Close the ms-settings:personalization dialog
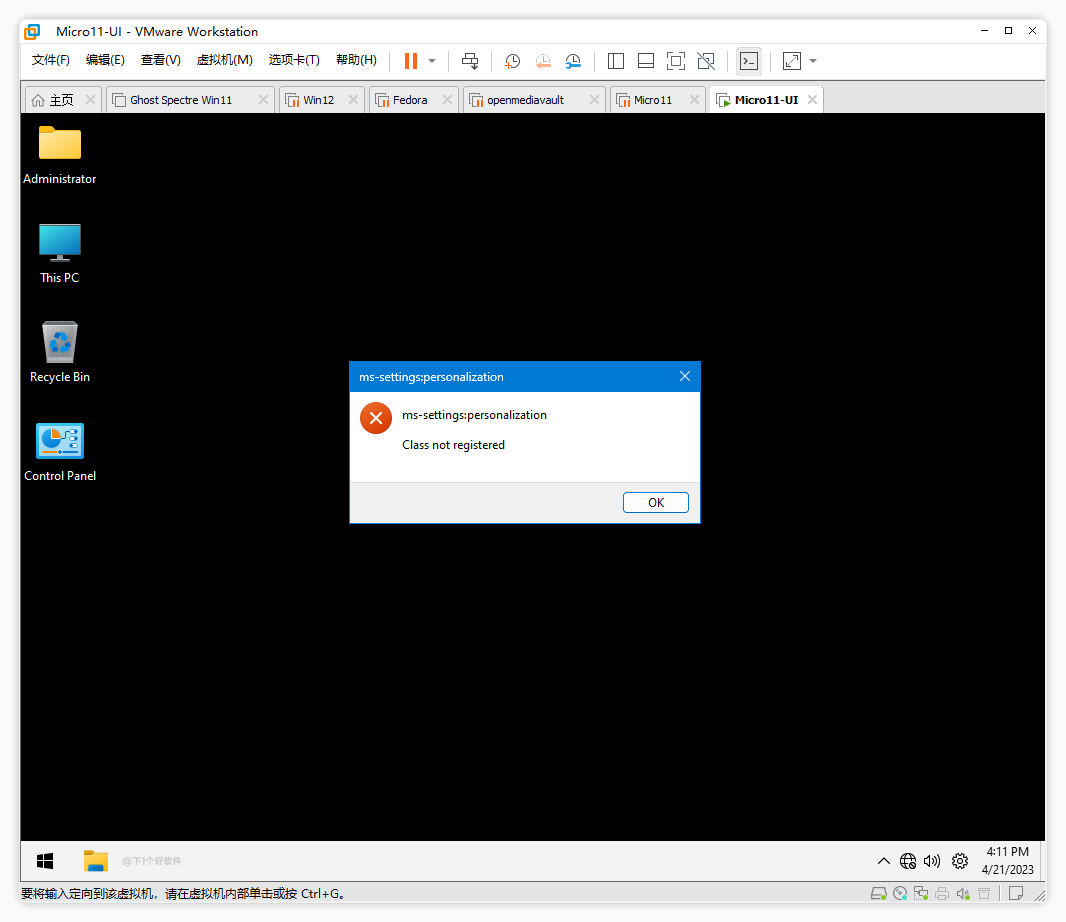Viewport: 1066px width, 922px height. (685, 376)
